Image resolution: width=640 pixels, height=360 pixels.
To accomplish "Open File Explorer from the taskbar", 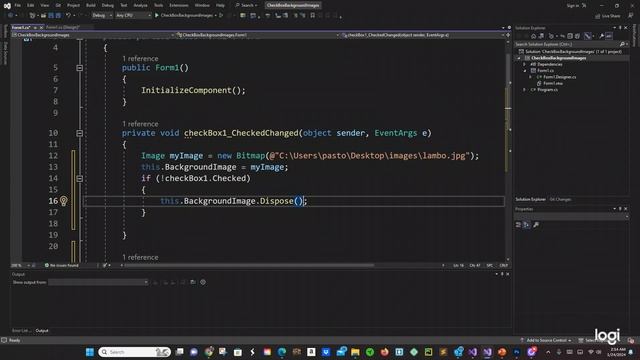I will [x=355, y=352].
